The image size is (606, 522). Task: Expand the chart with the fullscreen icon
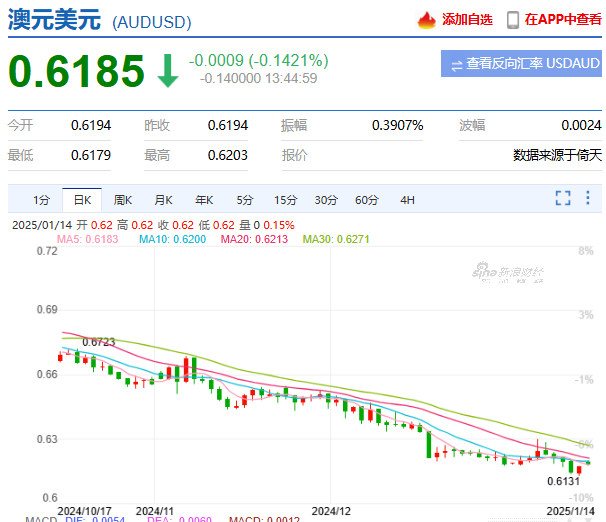563,198
